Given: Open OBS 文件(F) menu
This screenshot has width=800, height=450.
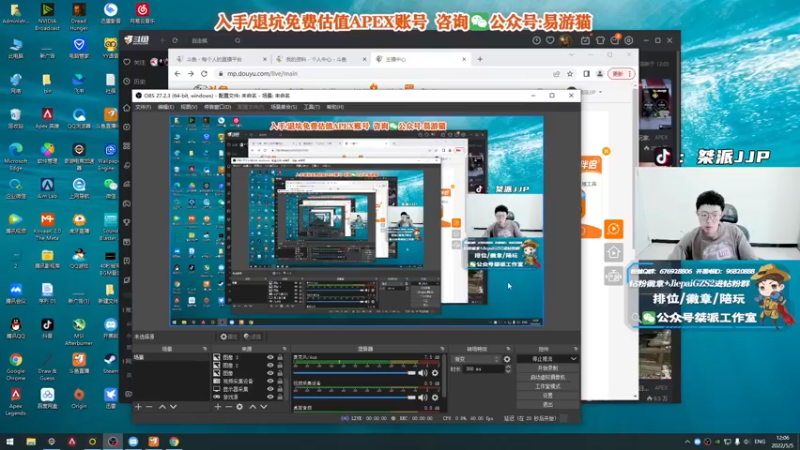Looking at the screenshot, I should pyautogui.click(x=143, y=107).
